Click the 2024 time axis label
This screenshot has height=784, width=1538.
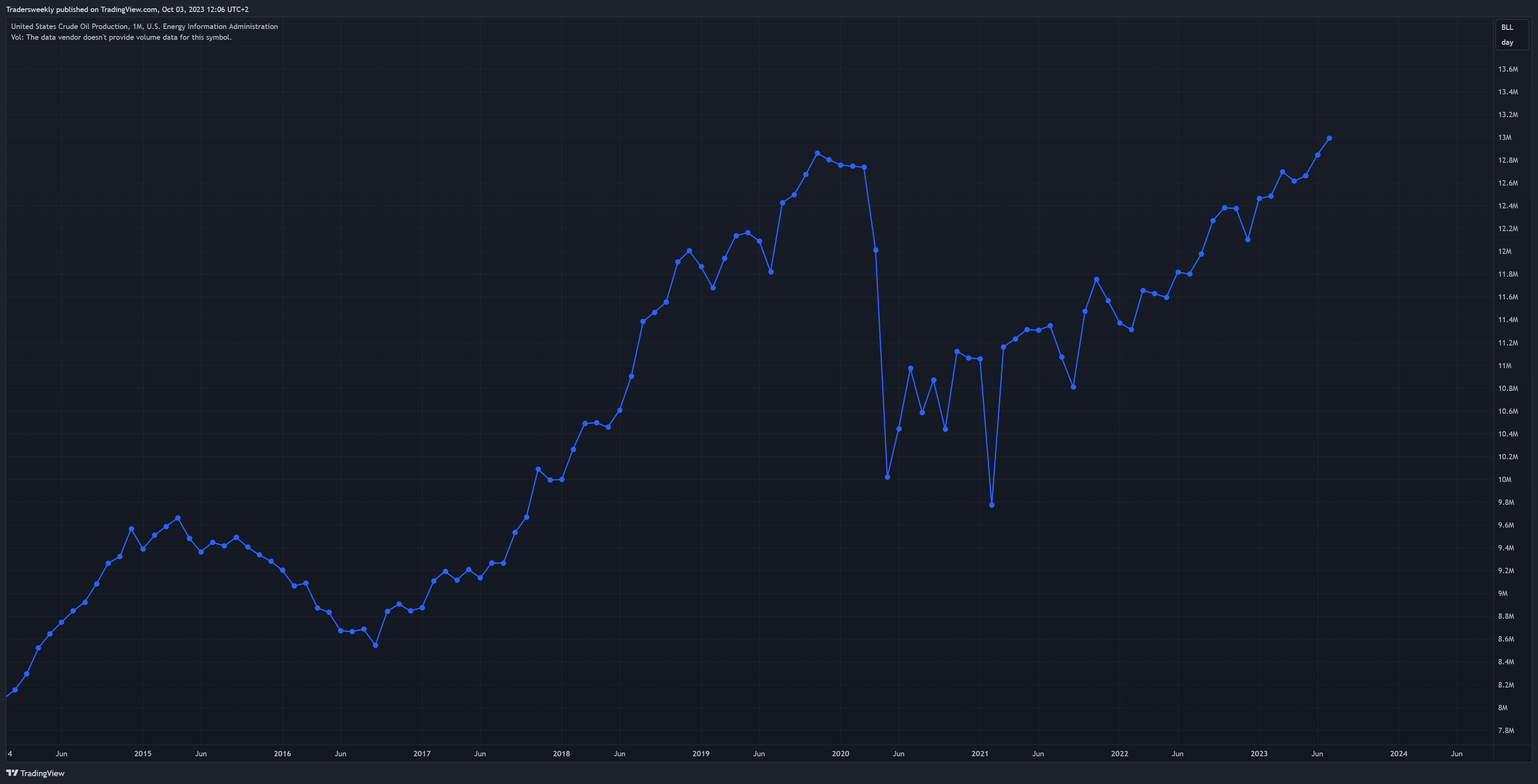(x=1399, y=753)
